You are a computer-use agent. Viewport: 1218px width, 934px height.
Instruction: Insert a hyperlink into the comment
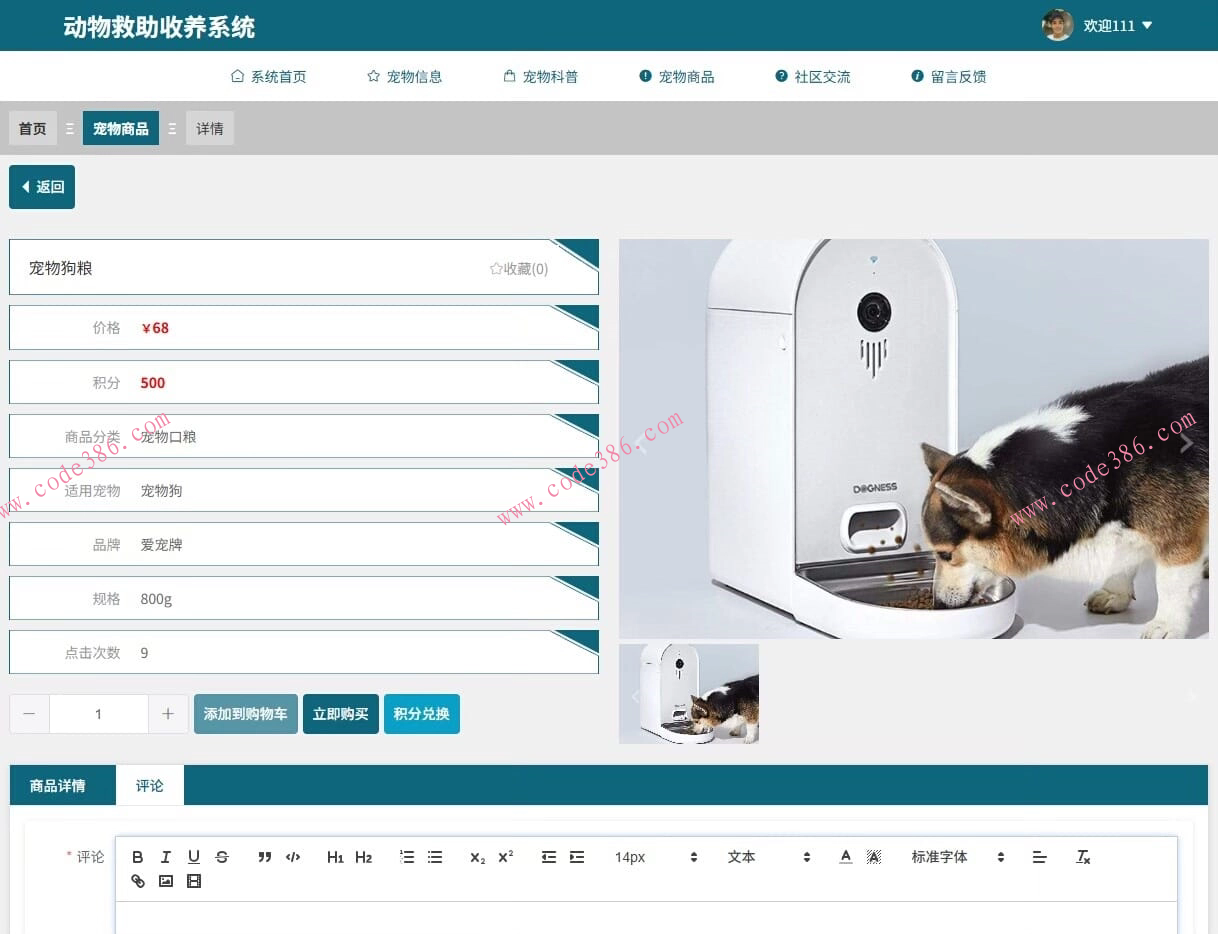(138, 881)
